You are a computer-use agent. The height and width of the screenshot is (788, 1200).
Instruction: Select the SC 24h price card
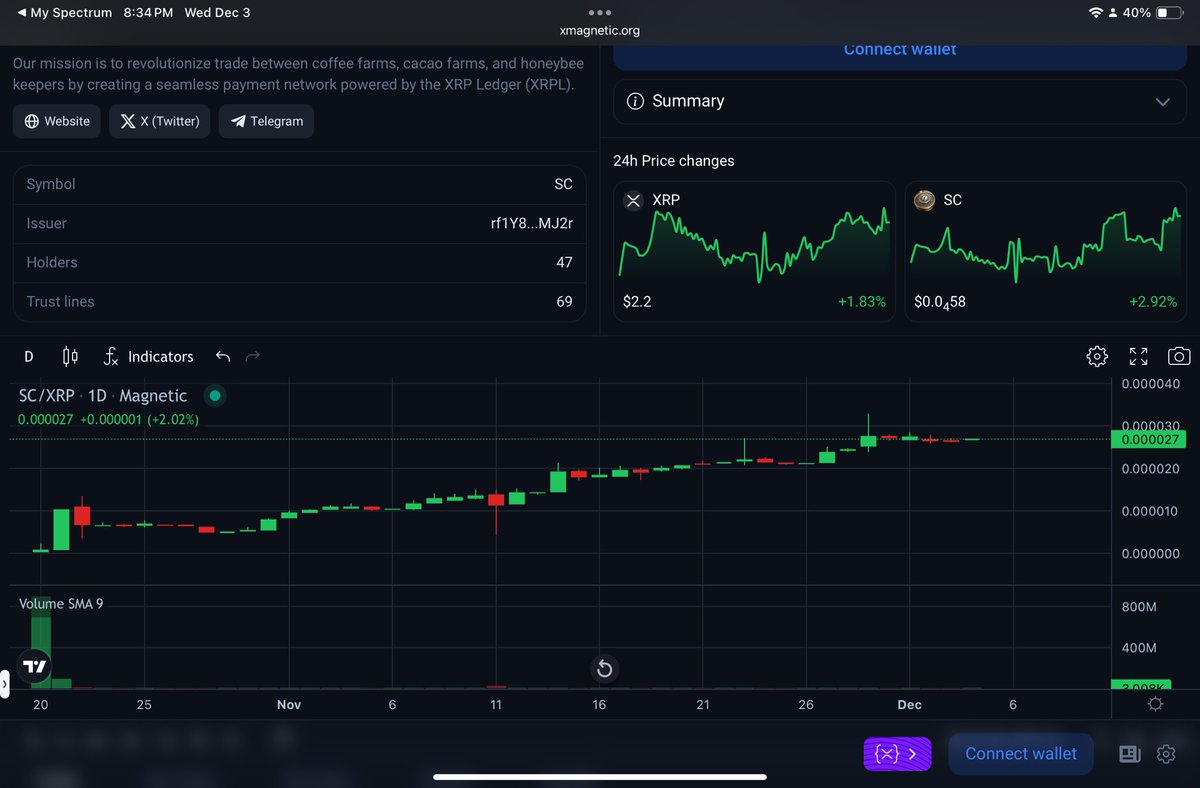(x=1045, y=251)
